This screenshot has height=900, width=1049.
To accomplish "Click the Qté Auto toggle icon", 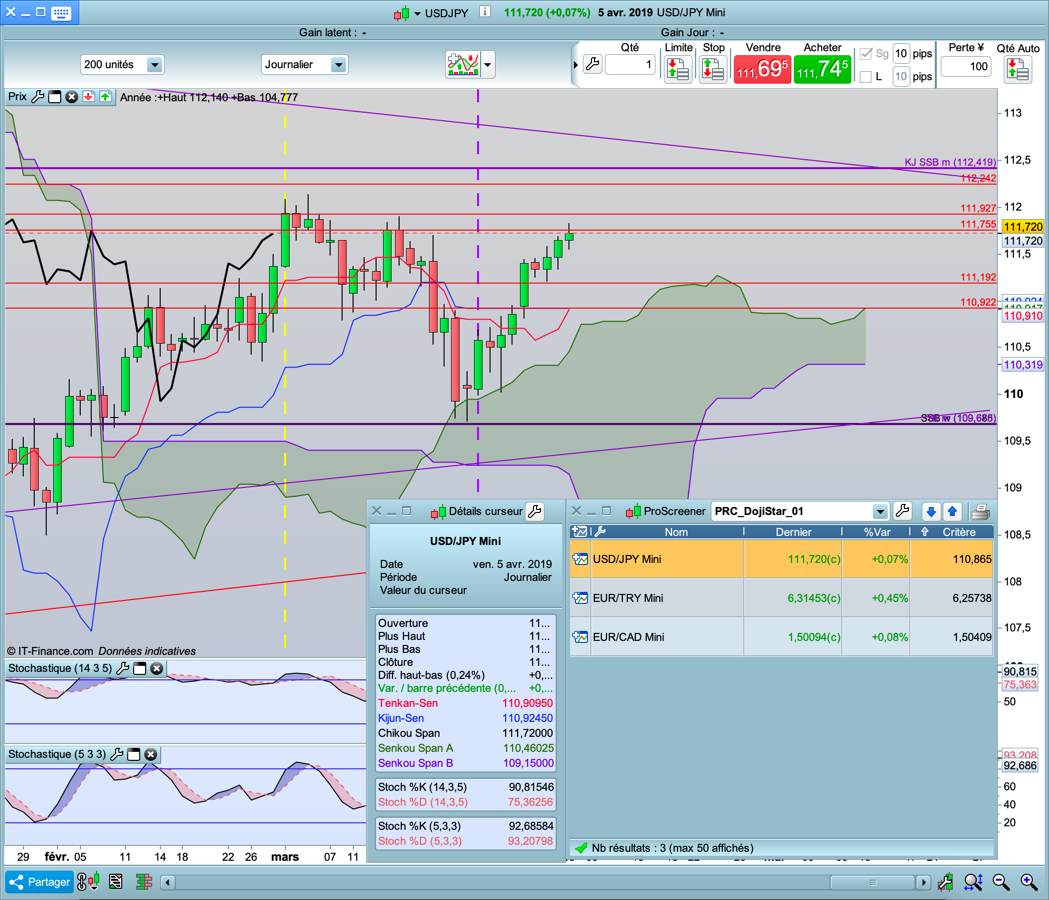I will tap(1018, 69).
